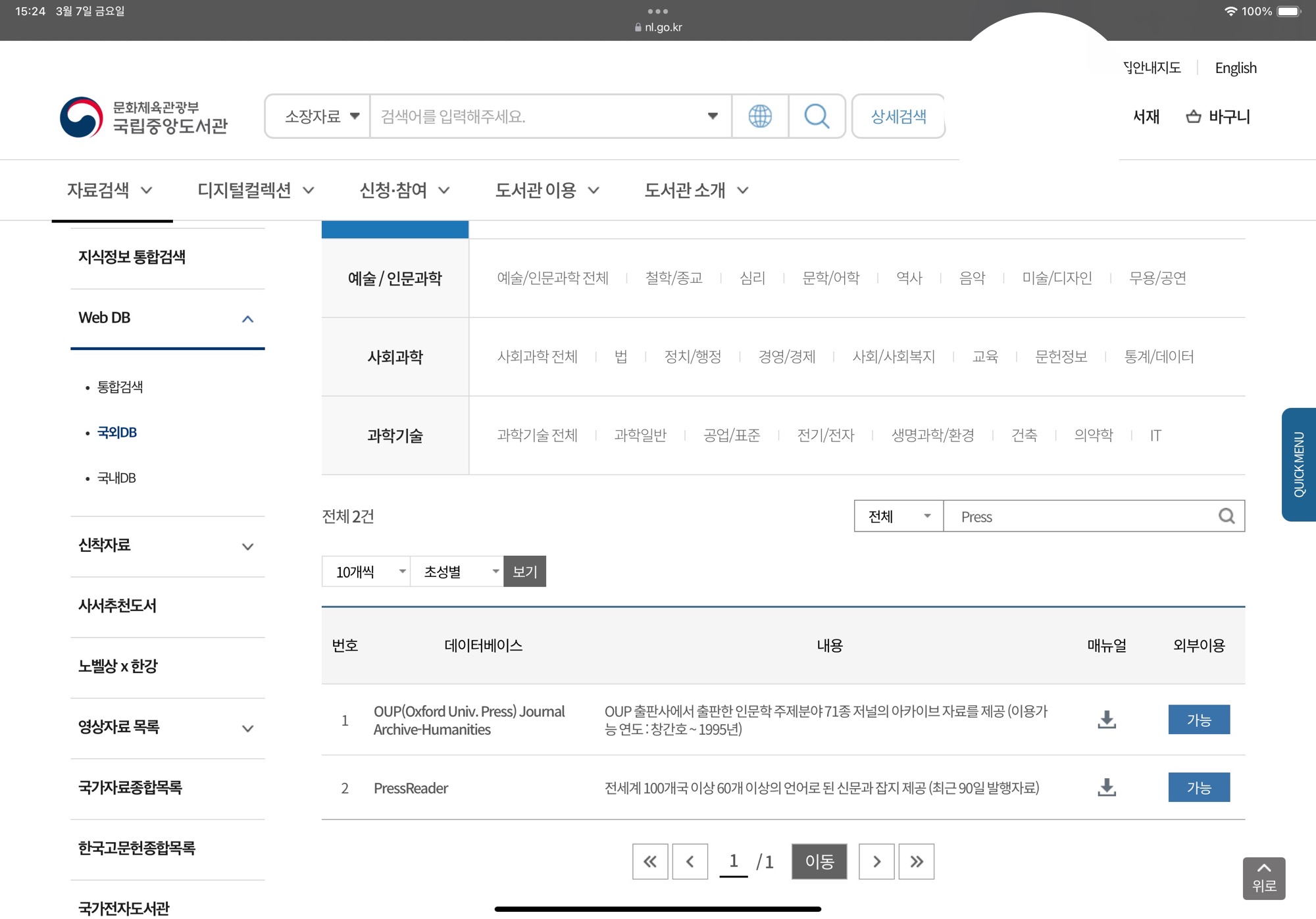The height and width of the screenshot is (919, 1316).
Task: Click the globe multilingual keyboard icon
Action: (760, 116)
